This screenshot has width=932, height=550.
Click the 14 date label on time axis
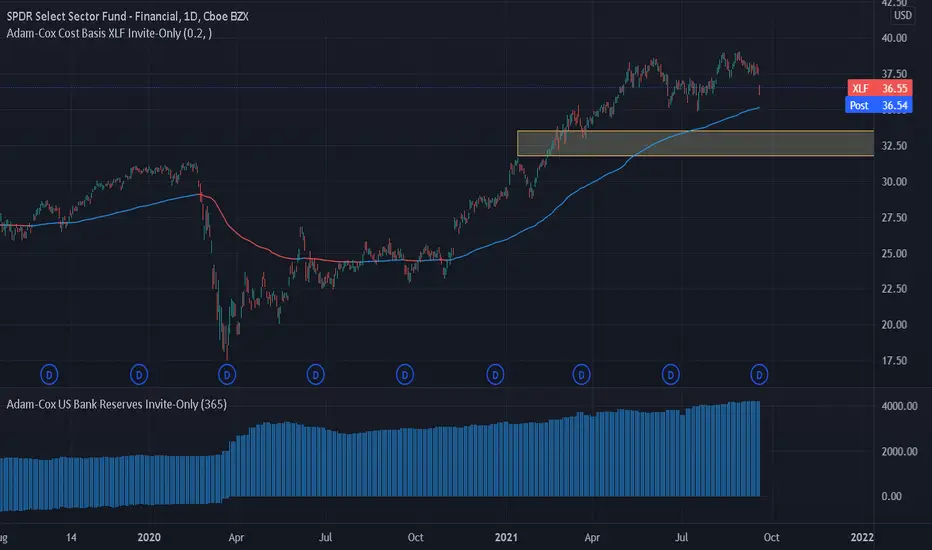pyautogui.click(x=71, y=537)
